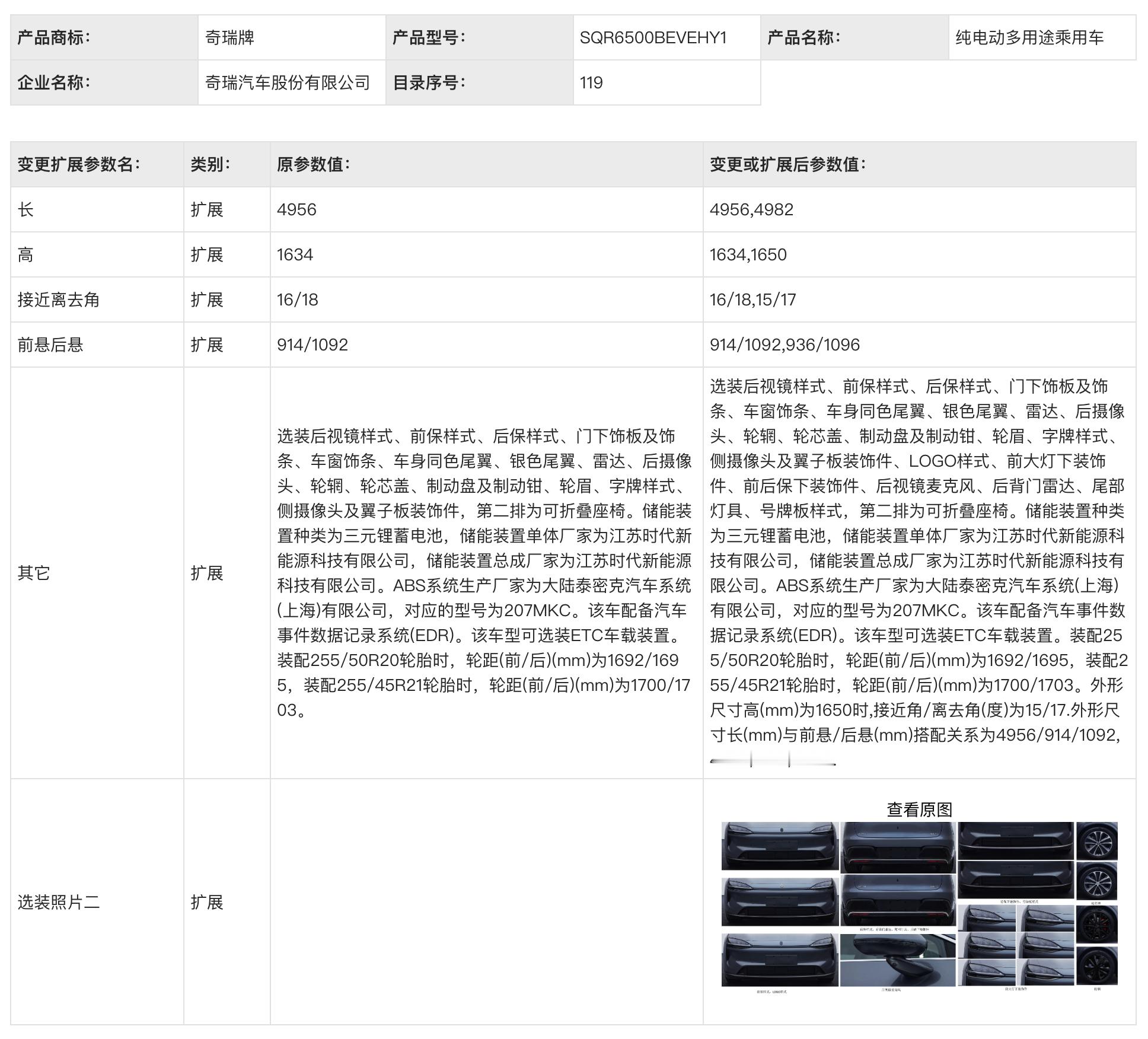Image resolution: width=1148 pixels, height=1039 pixels.
Task: Click 扩展 category in the 选装照片二 row
Action: coord(207,902)
